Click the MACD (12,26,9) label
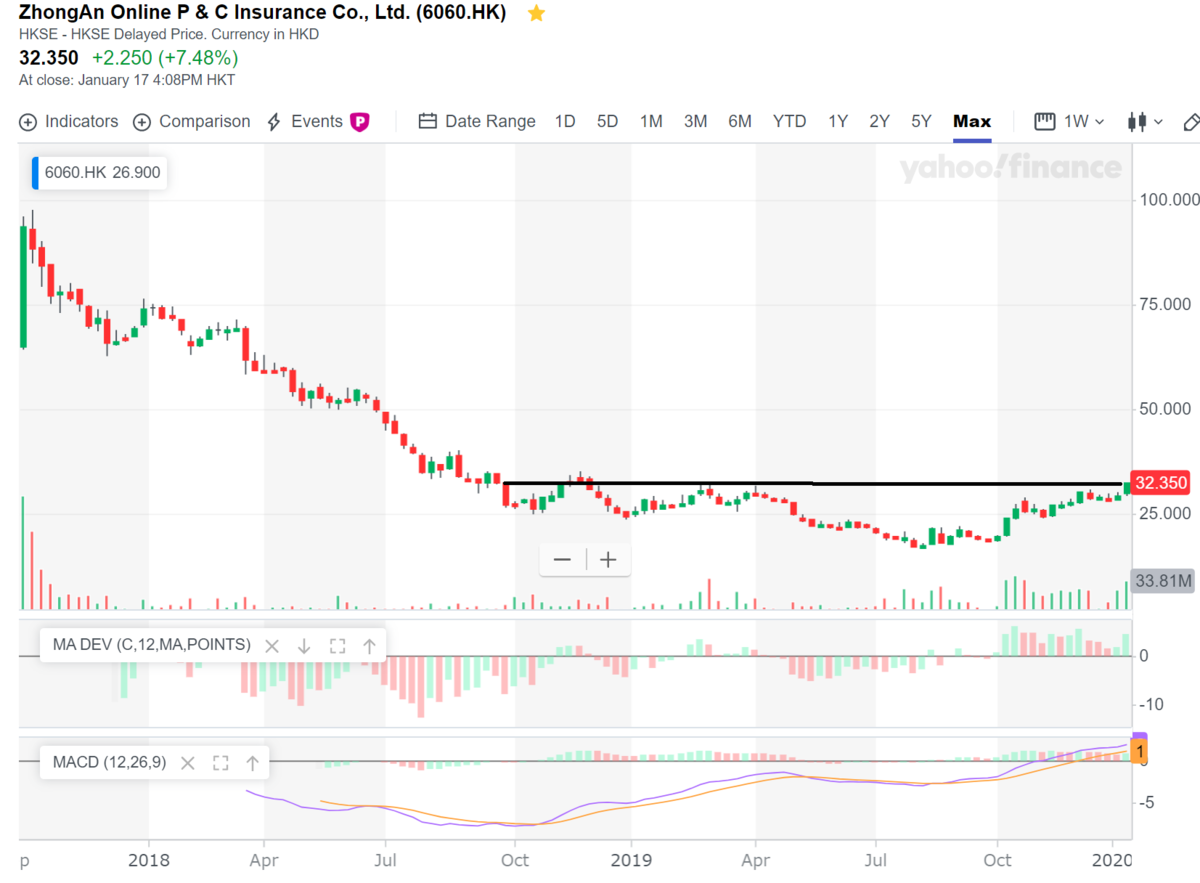 109,763
